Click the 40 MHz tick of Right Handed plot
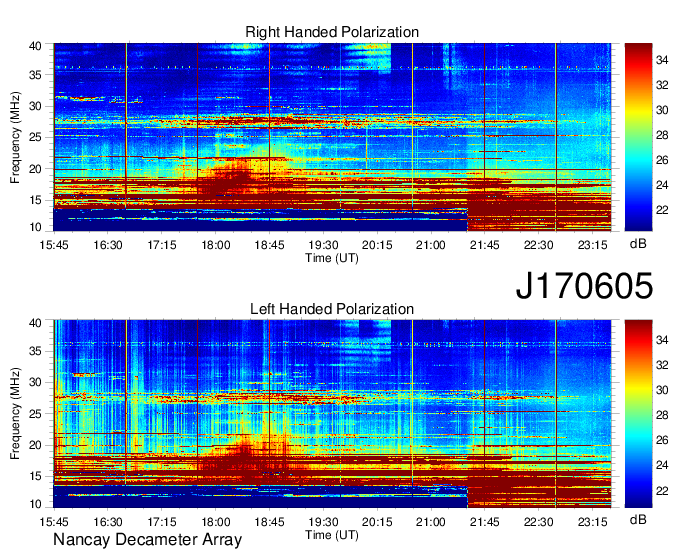This screenshot has width=680, height=552. coord(36,46)
